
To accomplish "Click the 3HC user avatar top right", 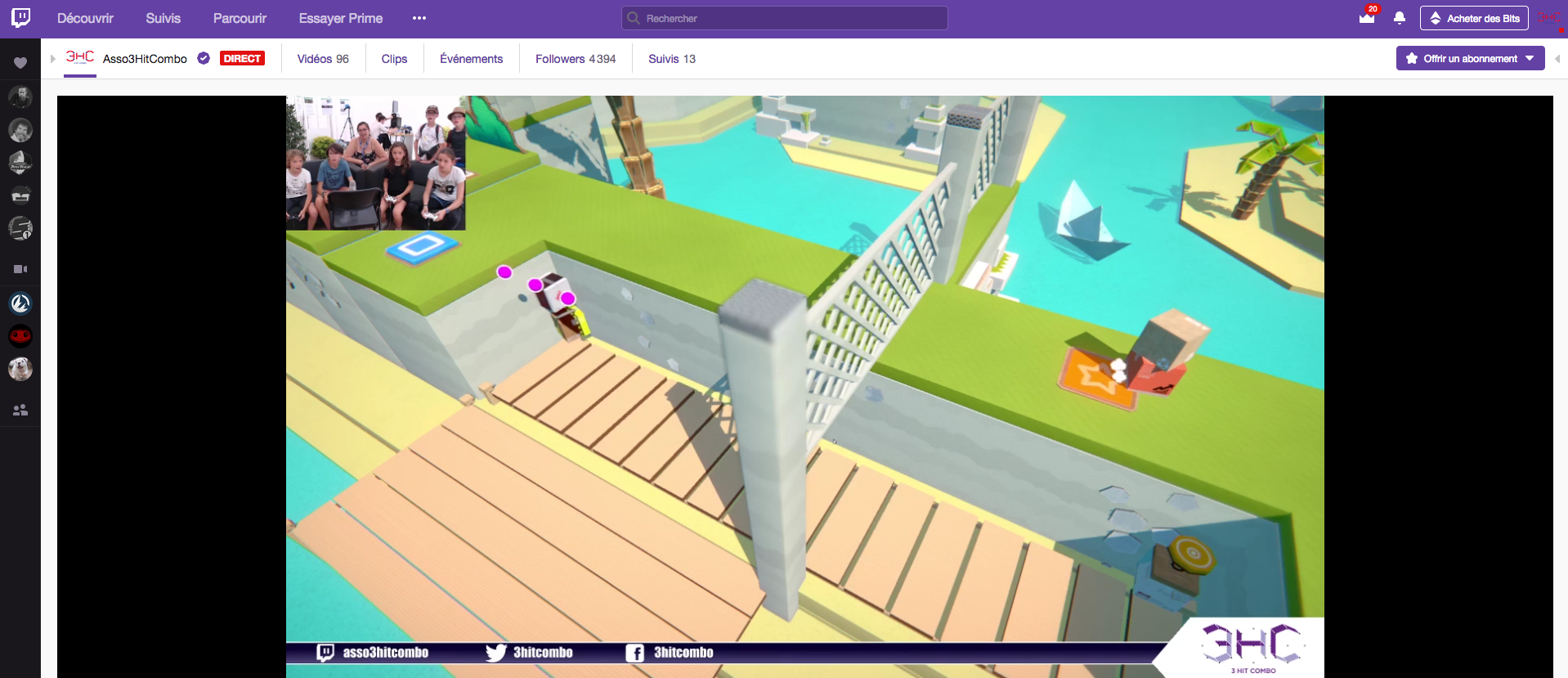I will pyautogui.click(x=1548, y=18).
